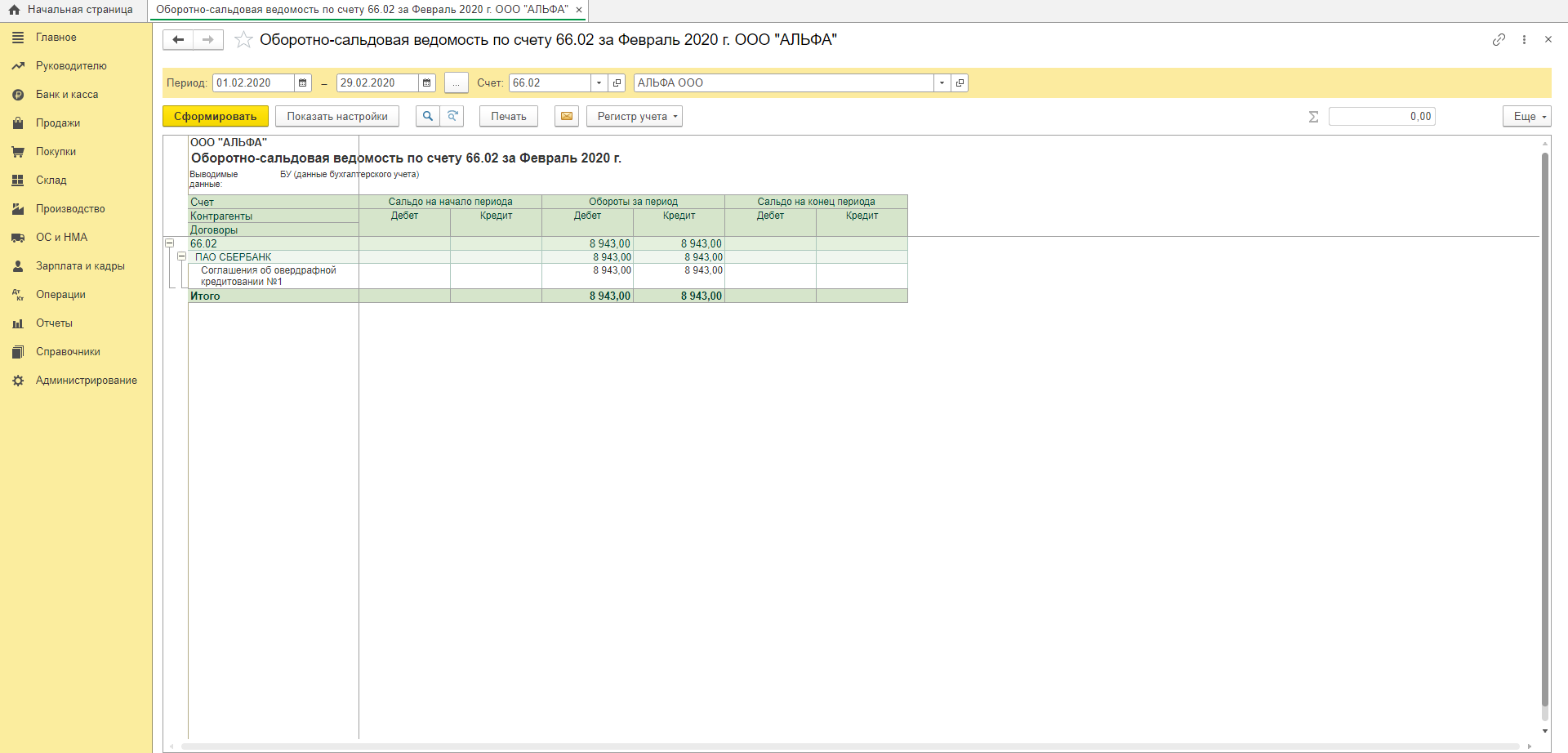
Task: Expand the Счет dropdown arrow
Action: coord(599,83)
